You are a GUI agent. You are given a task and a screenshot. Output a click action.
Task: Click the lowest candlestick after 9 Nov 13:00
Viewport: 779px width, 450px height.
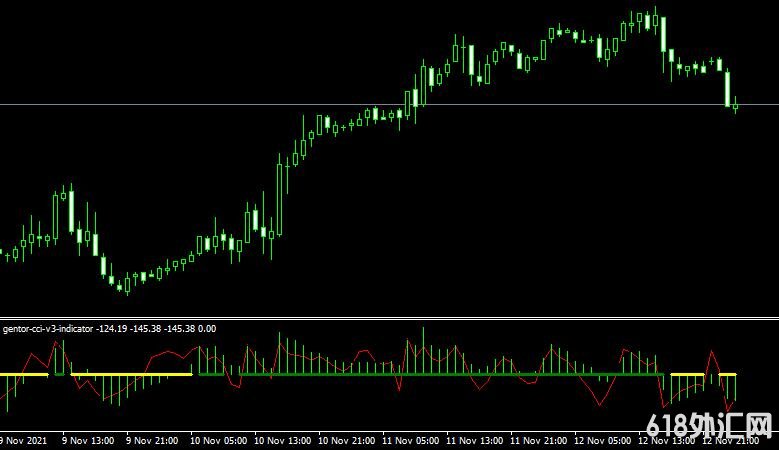coord(125,286)
